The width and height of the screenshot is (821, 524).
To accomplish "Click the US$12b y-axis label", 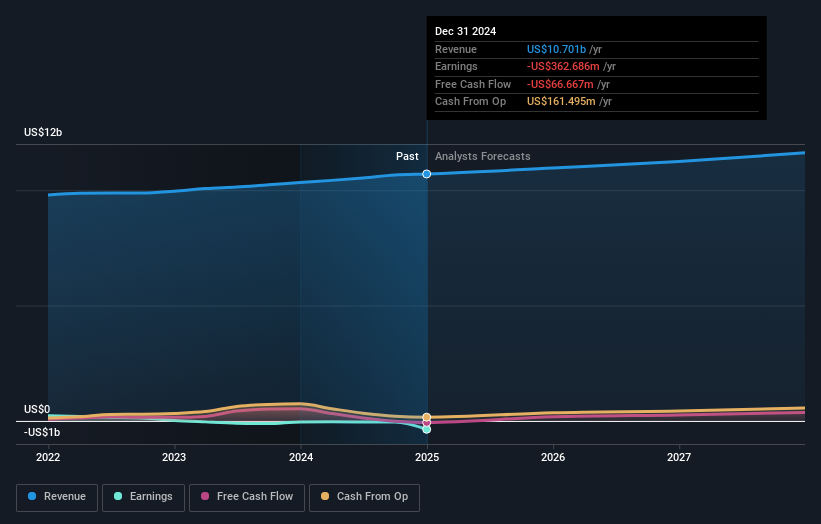I will [43, 132].
